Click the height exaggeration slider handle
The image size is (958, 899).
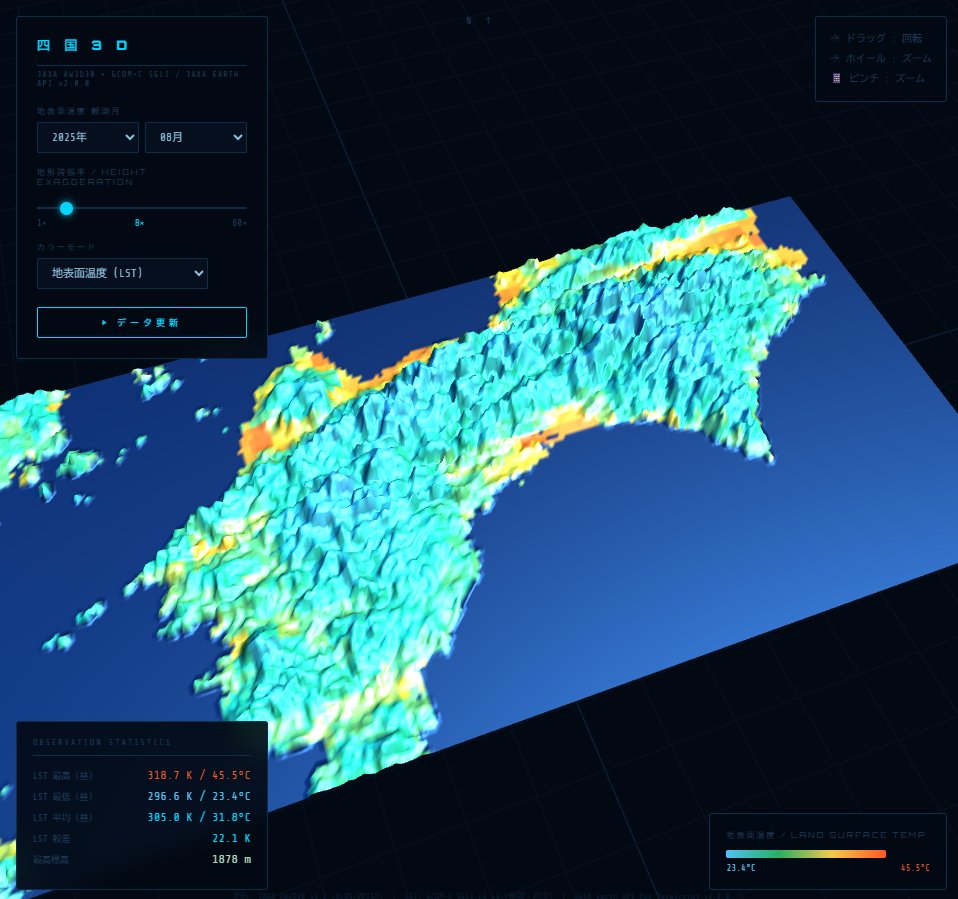(x=66, y=208)
